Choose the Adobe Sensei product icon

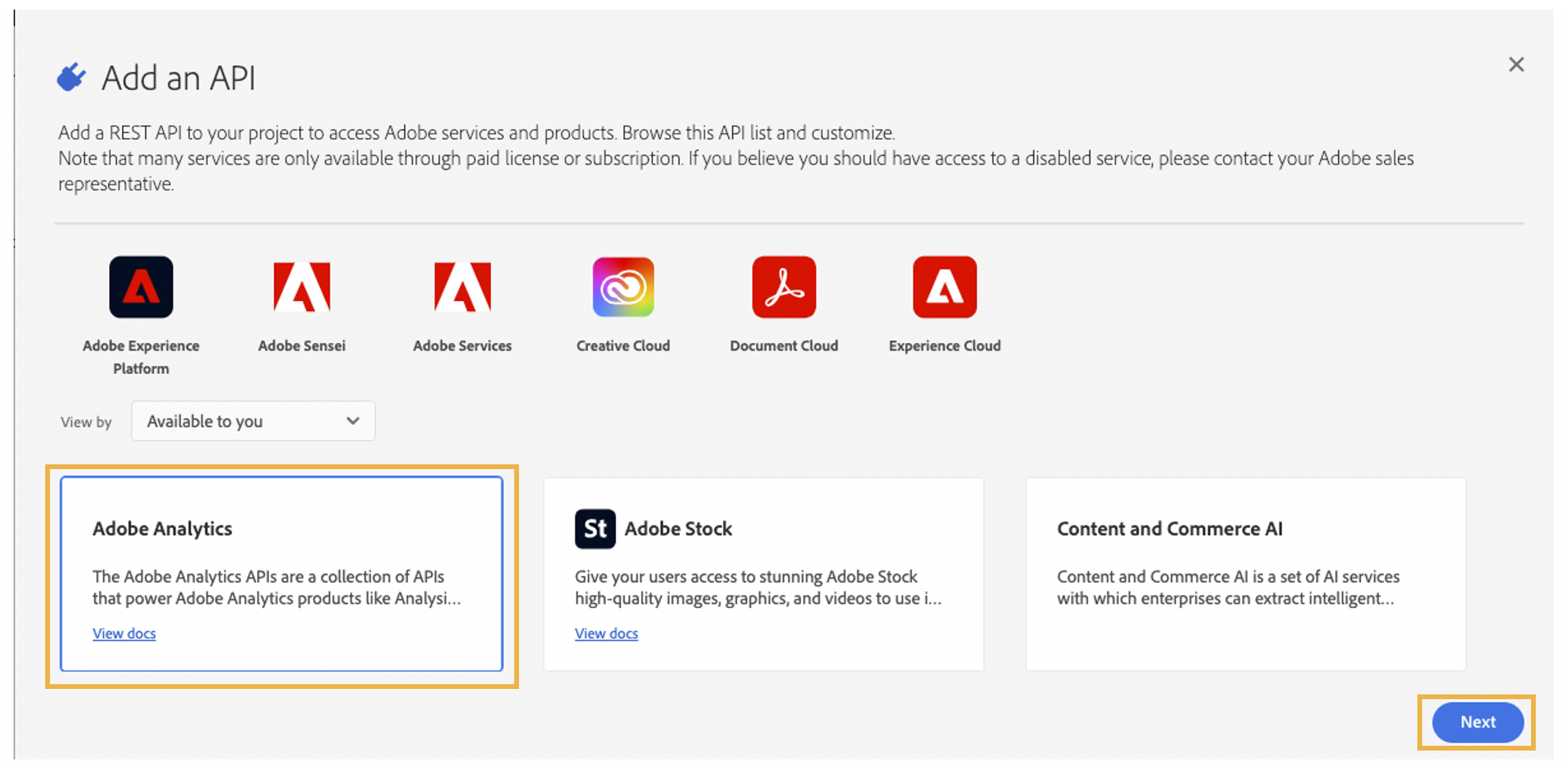pyautogui.click(x=302, y=287)
